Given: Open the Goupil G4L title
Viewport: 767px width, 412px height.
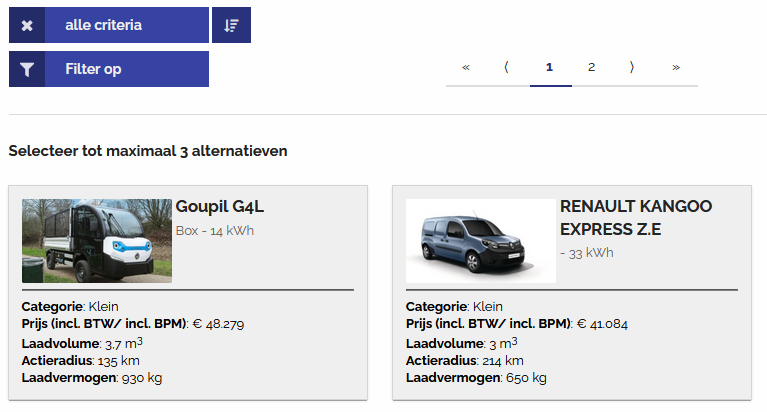Looking at the screenshot, I should (x=220, y=207).
